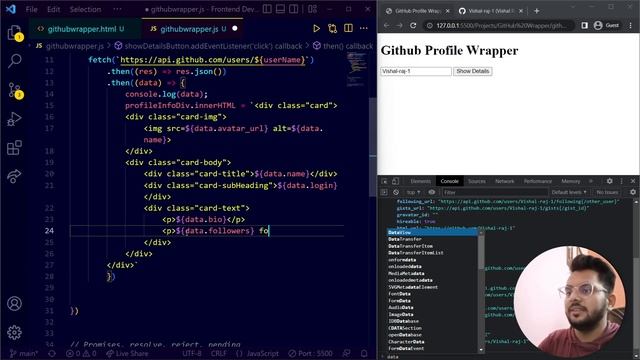Click the Live Share status bar item
This screenshot has height=360, width=640.
[127, 353]
